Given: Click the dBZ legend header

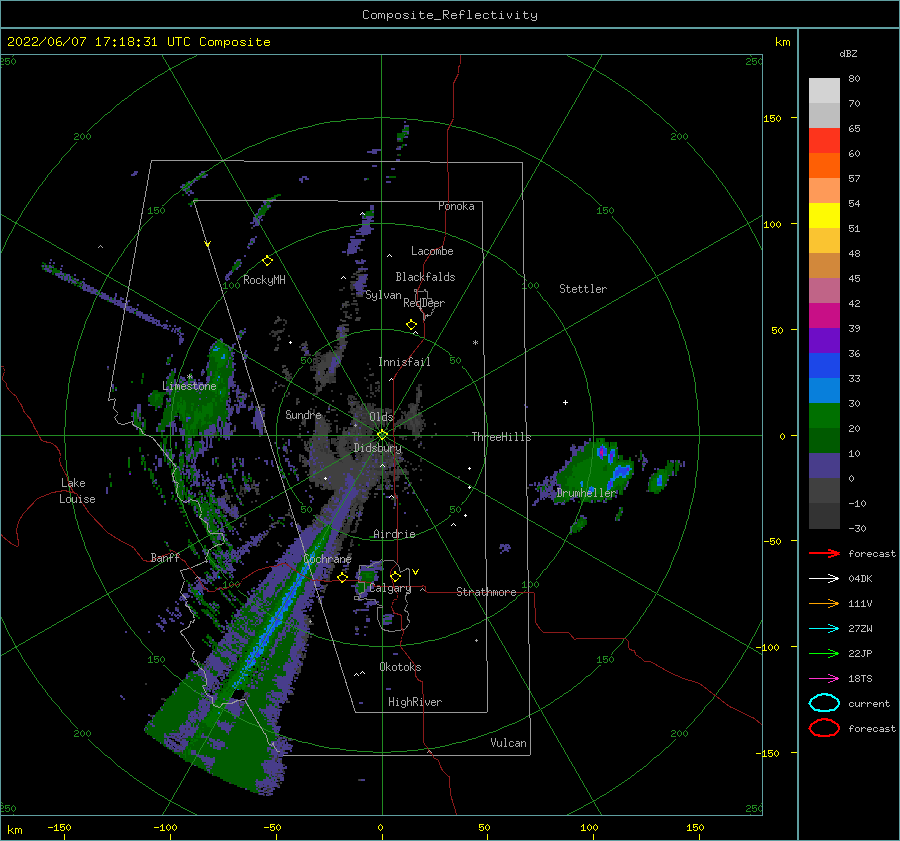Looking at the screenshot, I should pos(848,53).
